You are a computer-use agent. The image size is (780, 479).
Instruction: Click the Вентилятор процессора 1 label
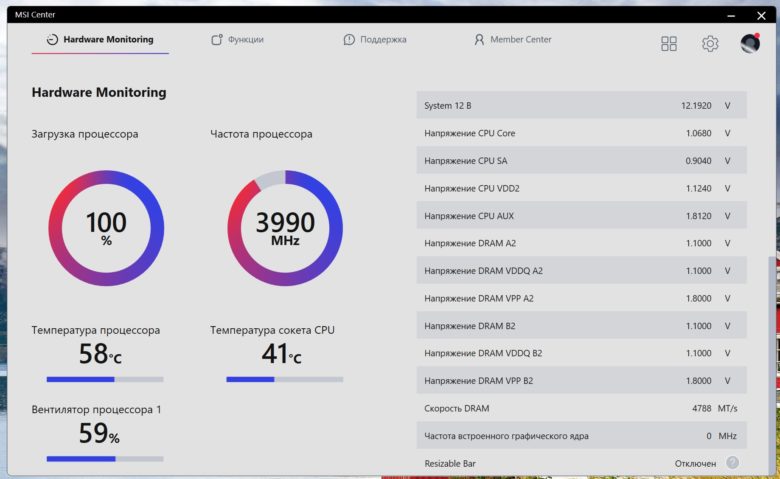click(96, 409)
